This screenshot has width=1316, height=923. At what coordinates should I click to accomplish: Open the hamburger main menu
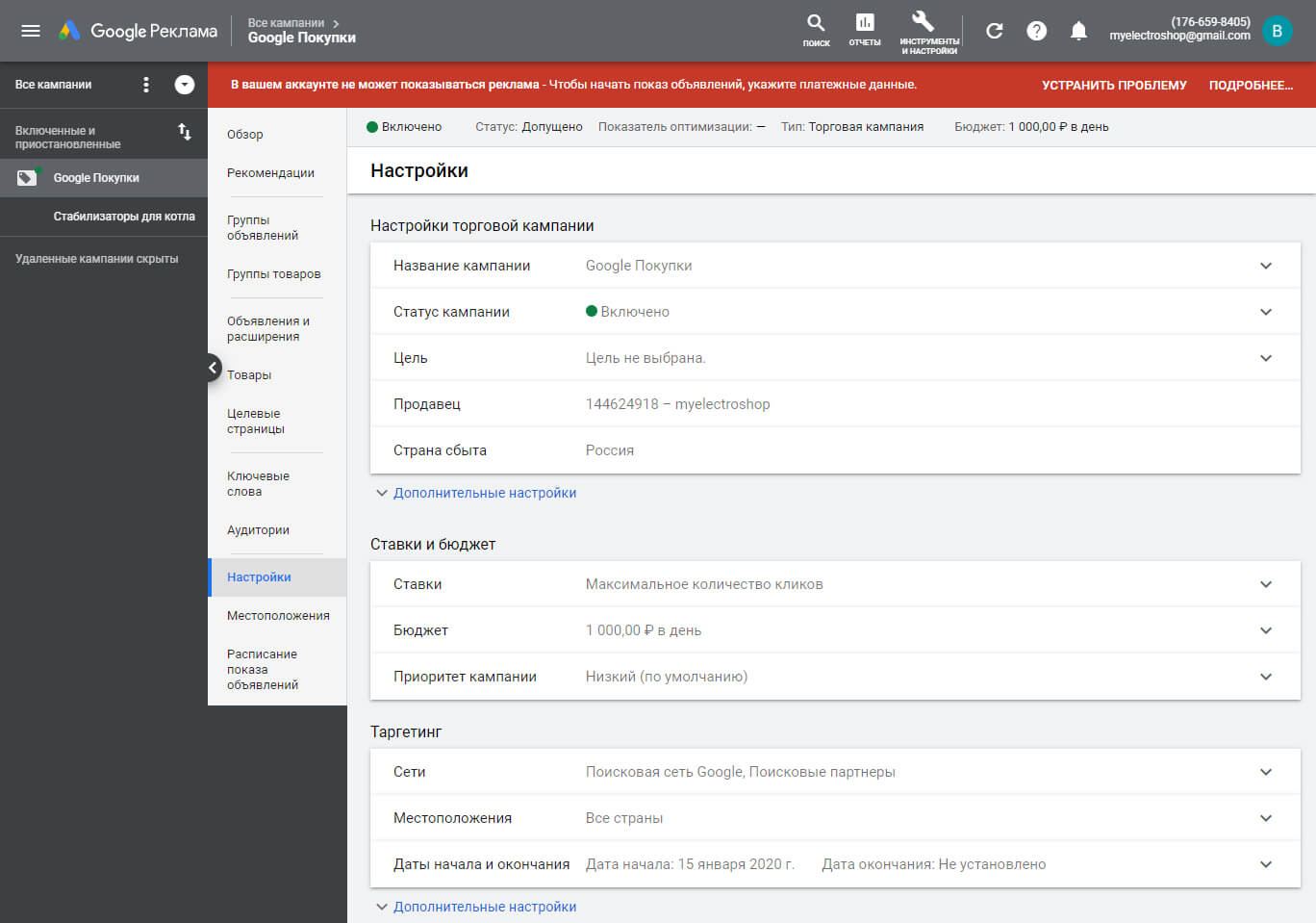point(31,31)
